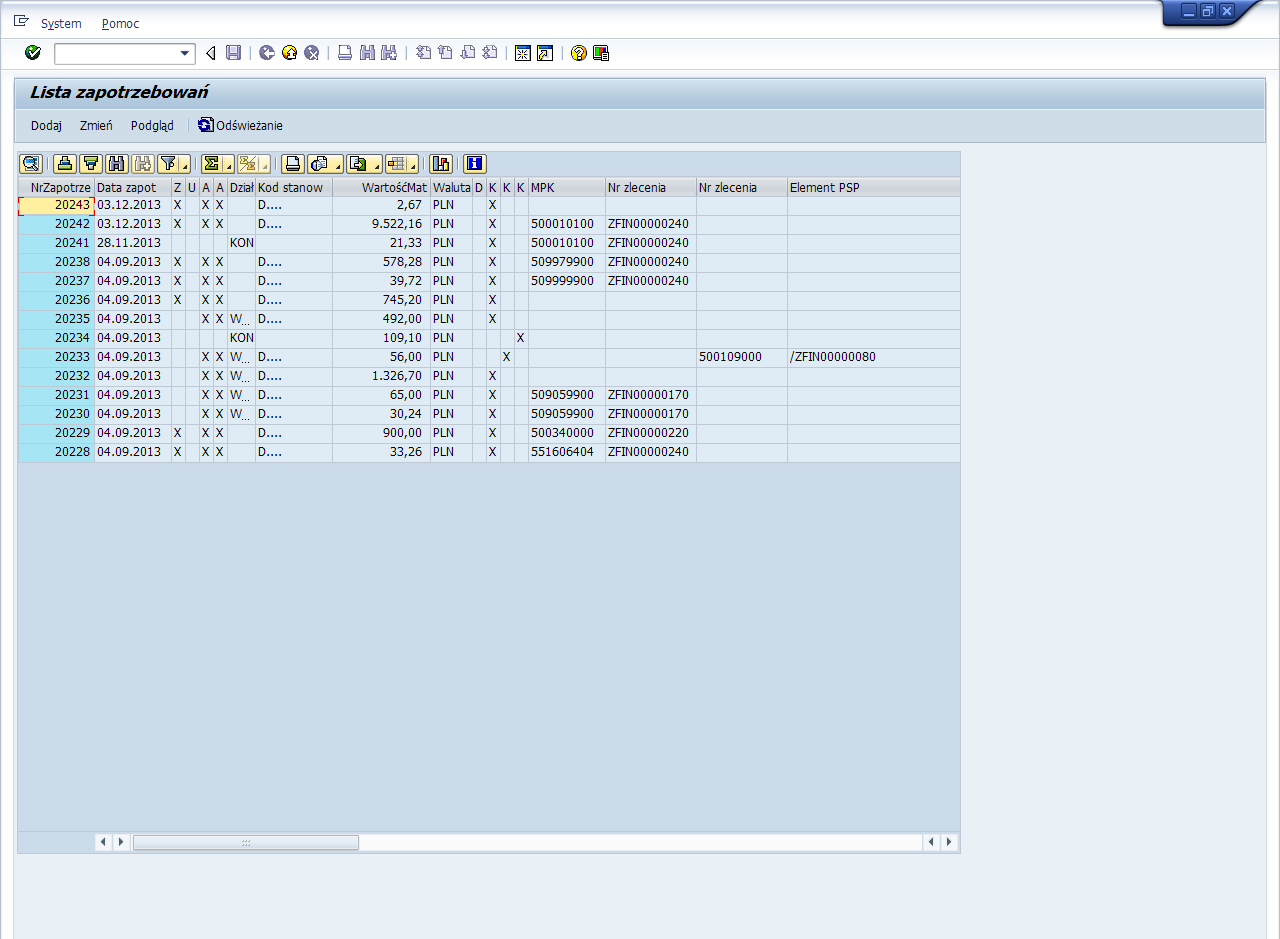The width and height of the screenshot is (1280, 939).
Task: Click the order number ZFIN00000220
Action: pyautogui.click(x=648, y=433)
